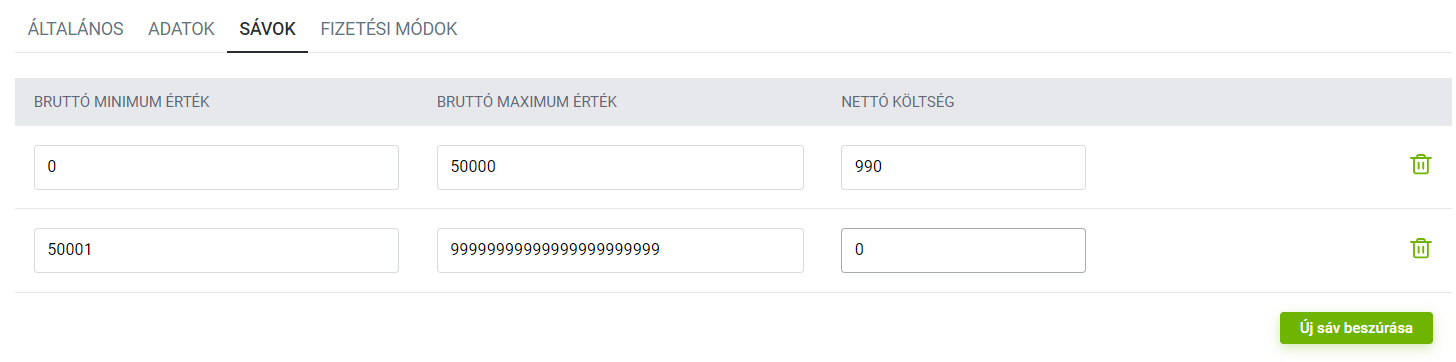Remove the 990 cost band using its trash icon
The width and height of the screenshot is (1456, 362).
[x=1420, y=165]
